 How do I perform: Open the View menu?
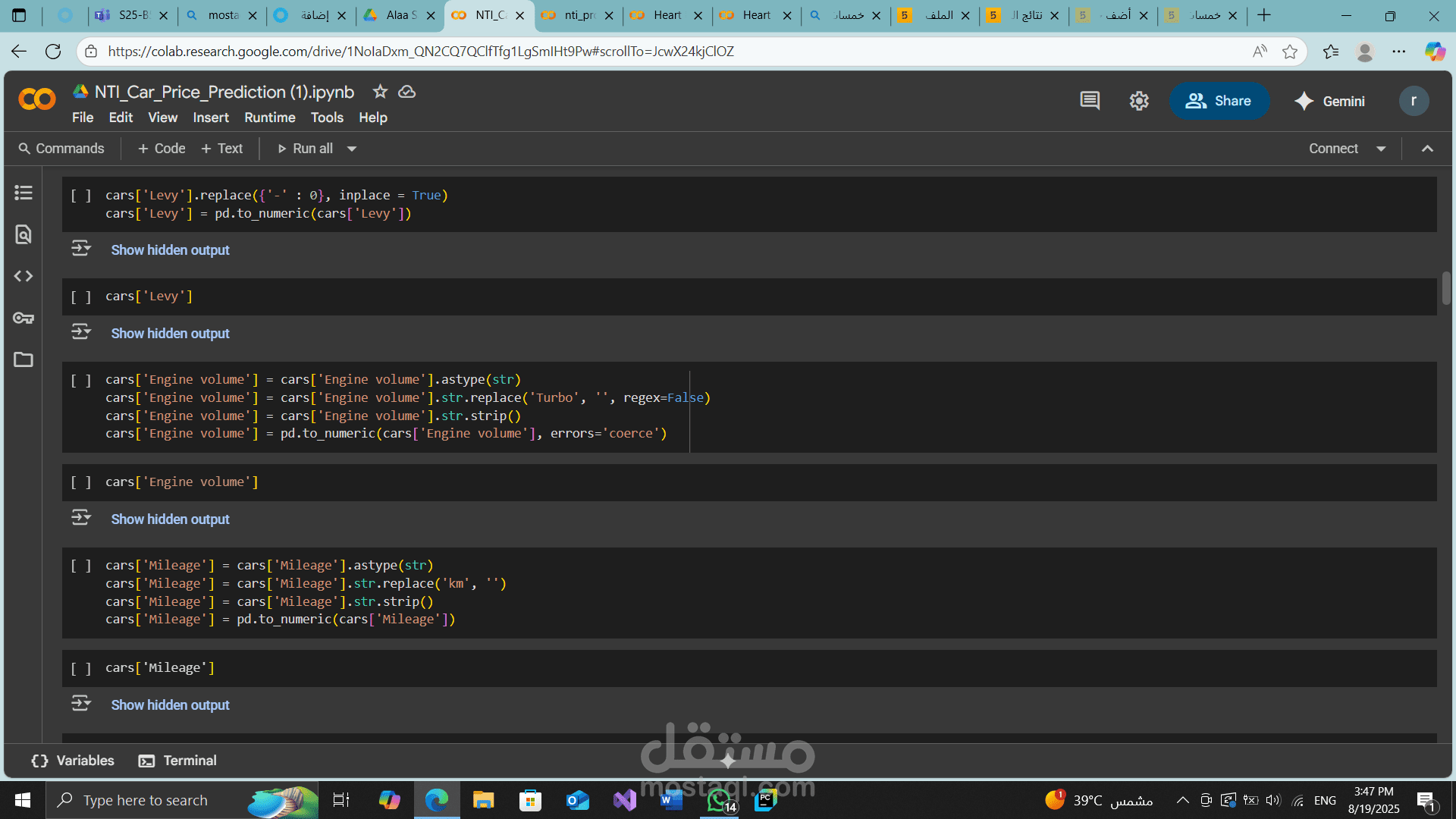click(162, 118)
